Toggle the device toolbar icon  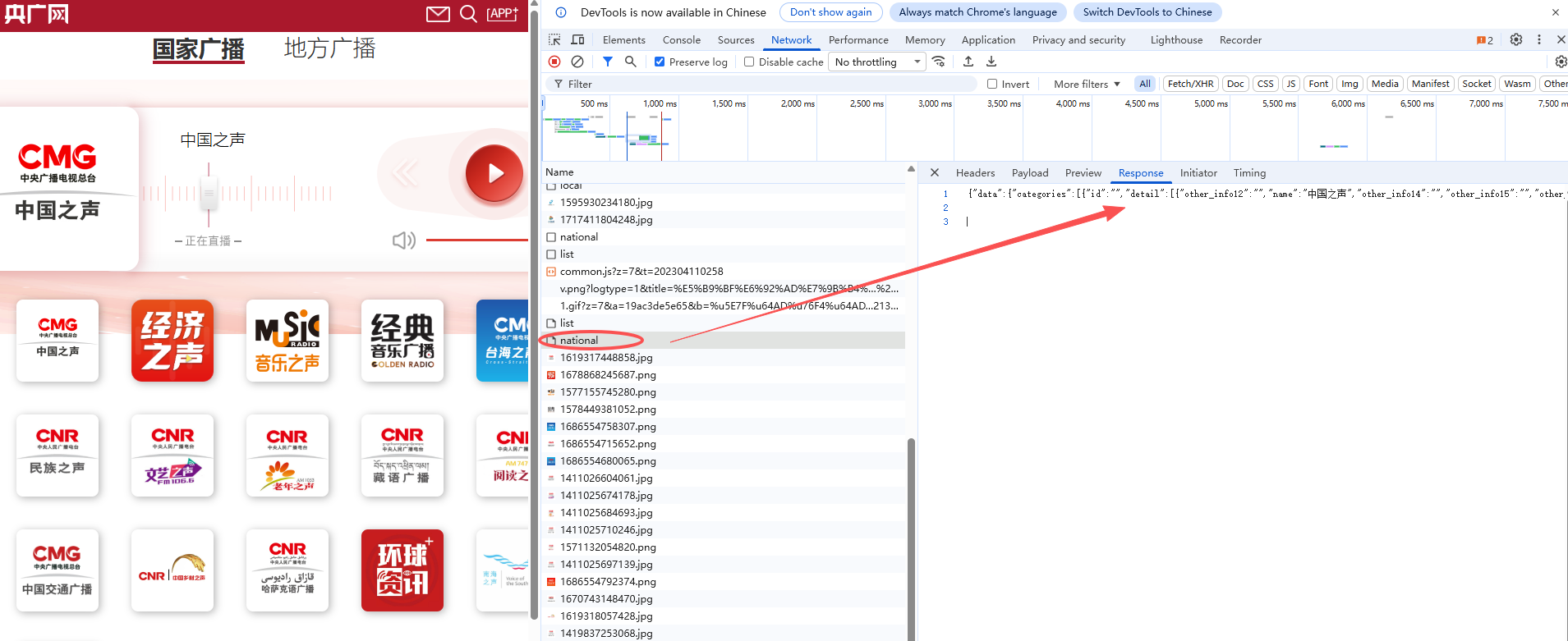click(x=577, y=39)
